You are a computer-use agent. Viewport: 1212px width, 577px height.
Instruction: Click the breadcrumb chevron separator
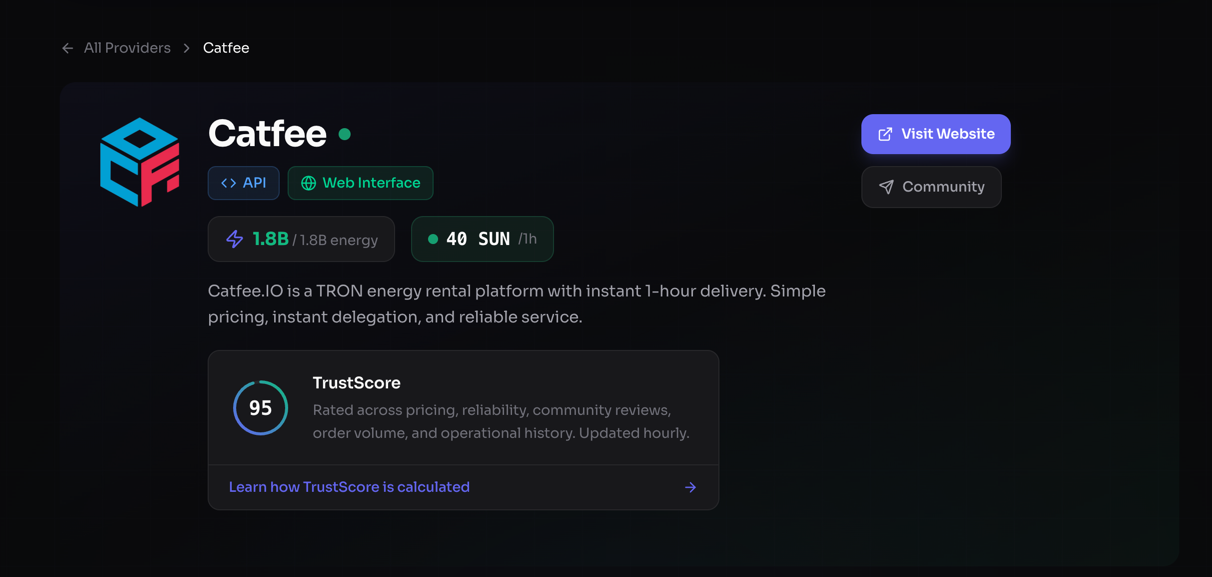click(187, 48)
